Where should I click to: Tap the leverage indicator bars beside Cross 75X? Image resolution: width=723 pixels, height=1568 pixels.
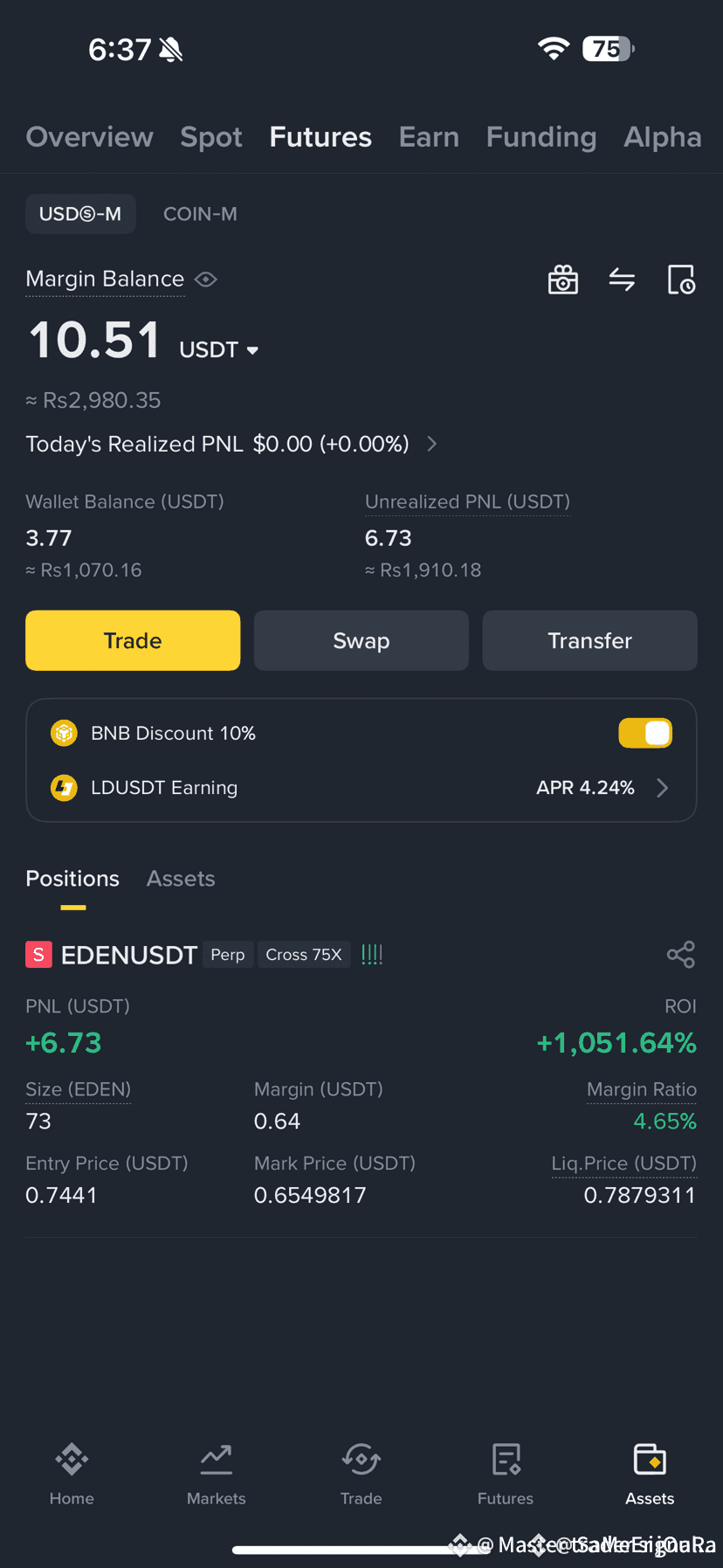[372, 955]
